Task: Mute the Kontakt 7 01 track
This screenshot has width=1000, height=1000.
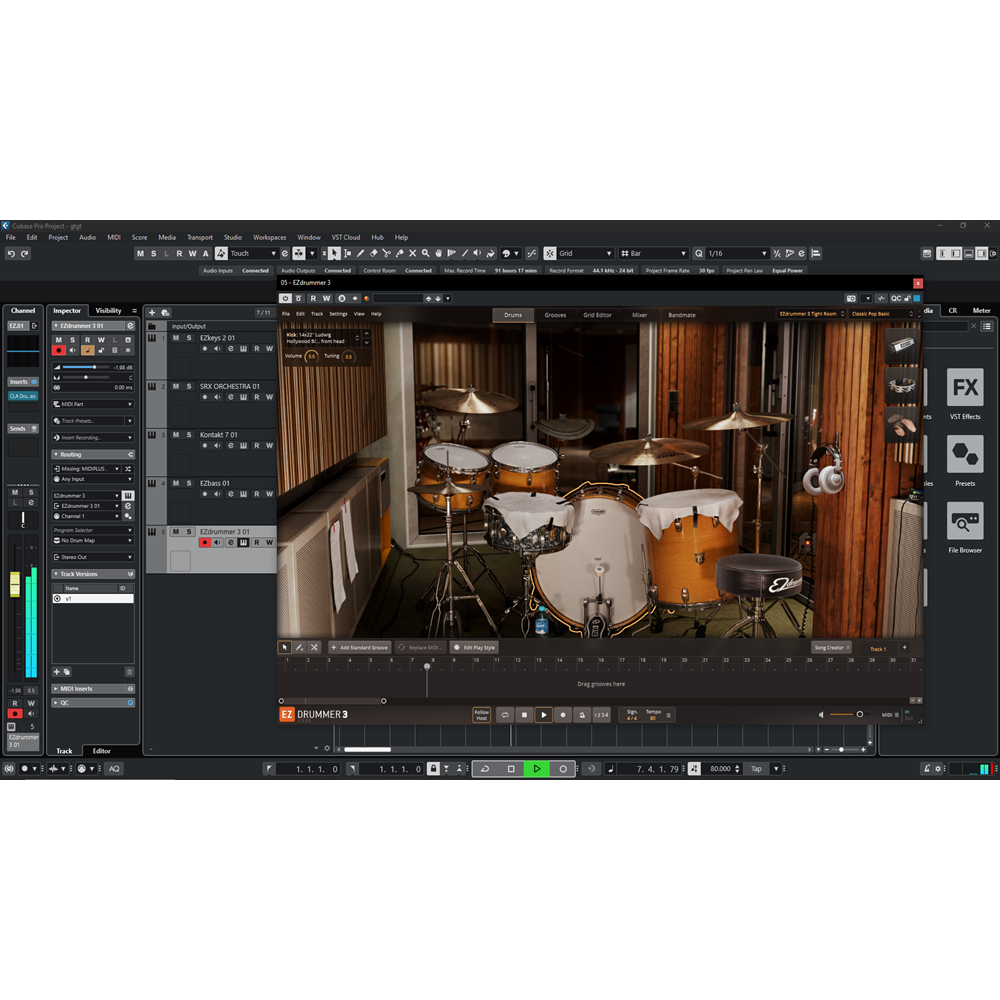Action: point(175,435)
